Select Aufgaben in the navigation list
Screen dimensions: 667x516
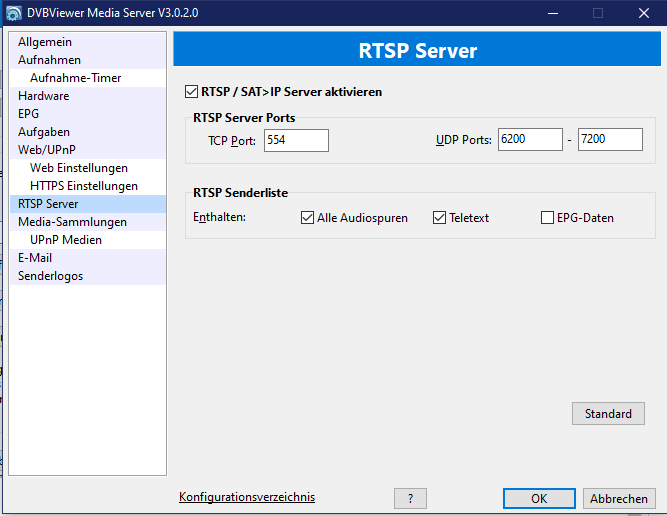pyautogui.click(x=88, y=132)
